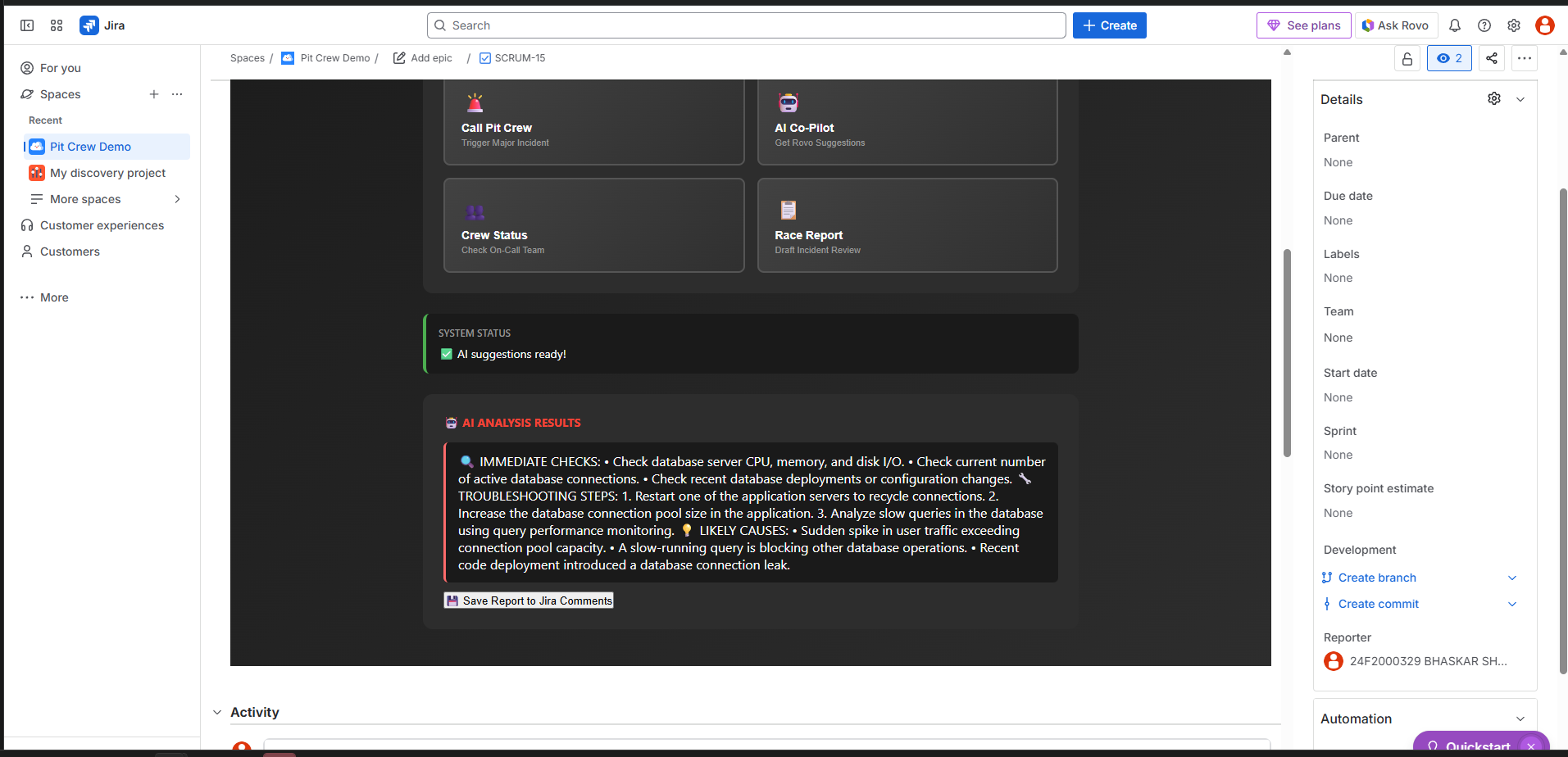The width and height of the screenshot is (1568, 757).
Task: Expand the Create branch dropdown arrow
Action: [x=1512, y=578]
